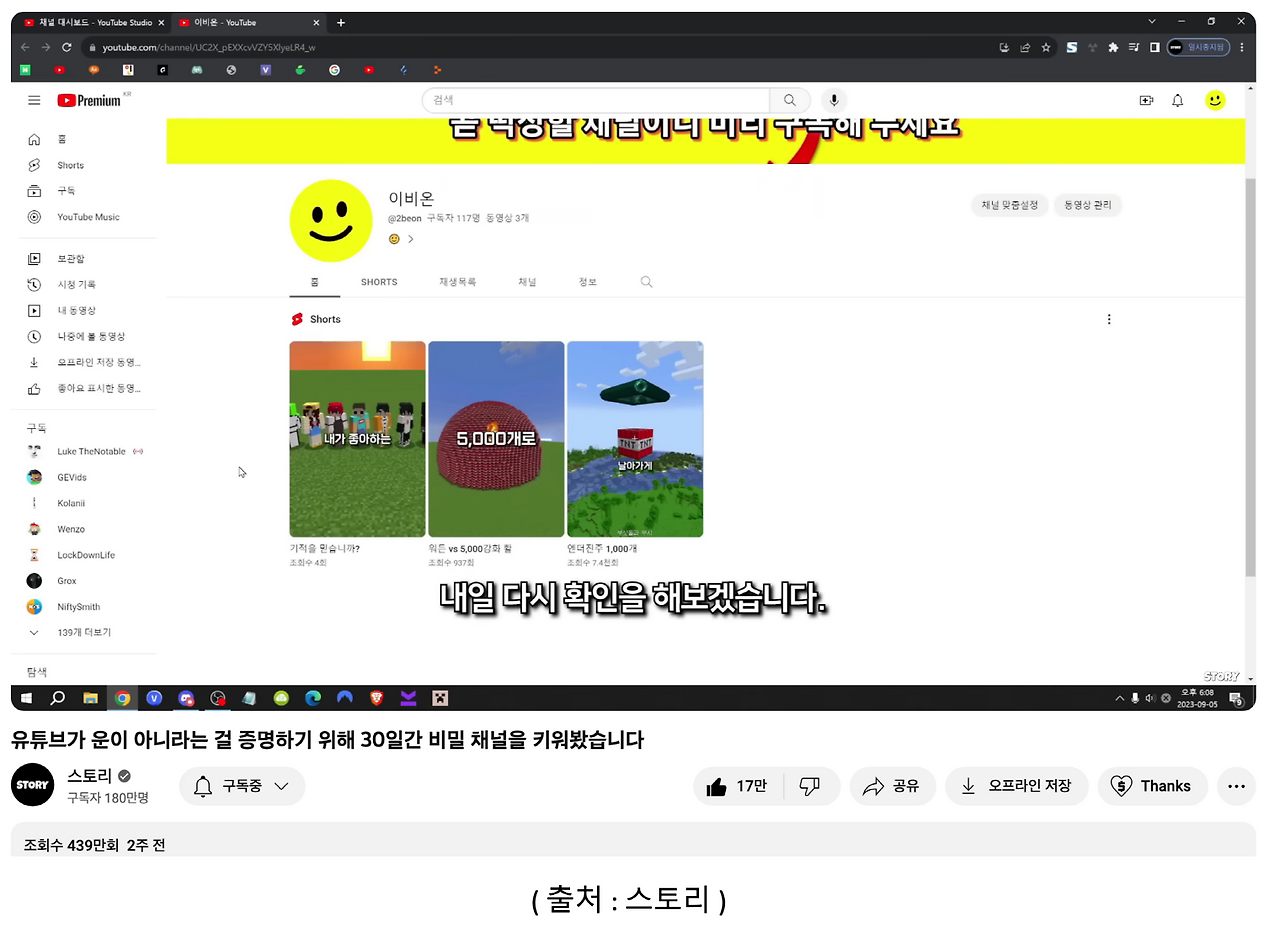Open the create video camera icon
This screenshot has height=933, width=1280.
1146,100
